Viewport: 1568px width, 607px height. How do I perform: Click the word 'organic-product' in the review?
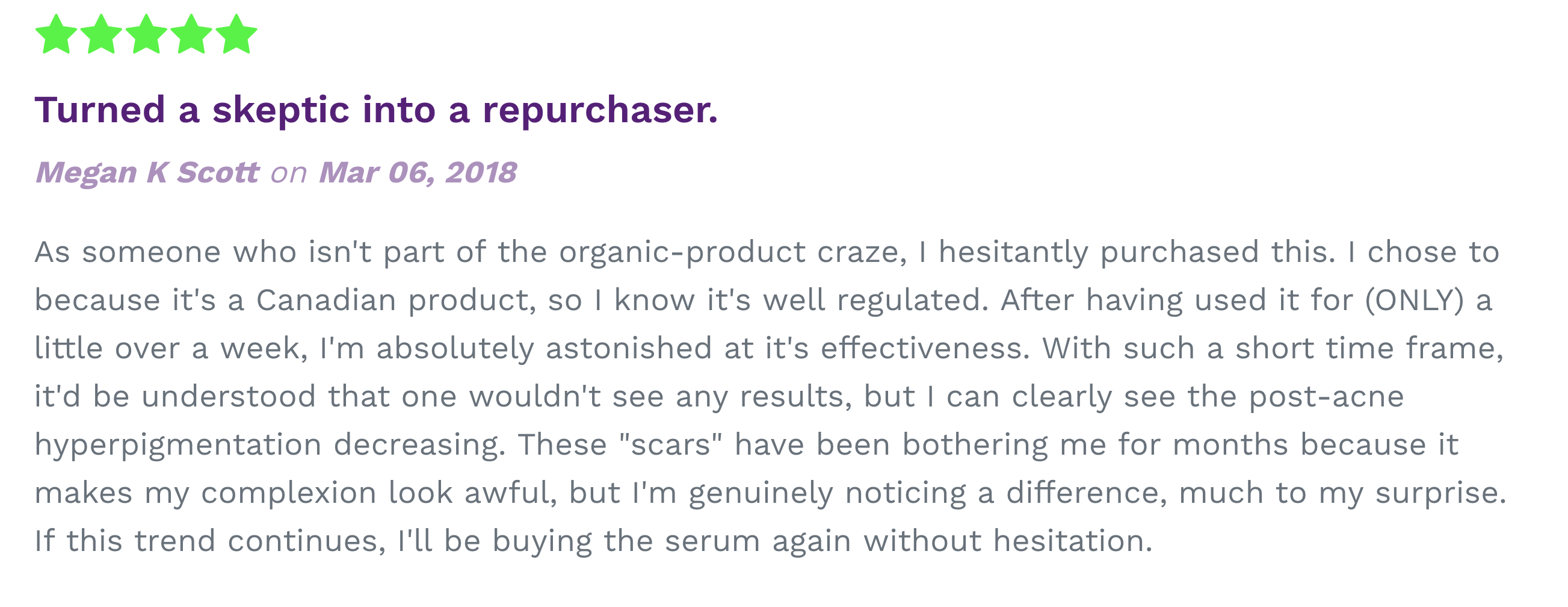[x=682, y=252]
